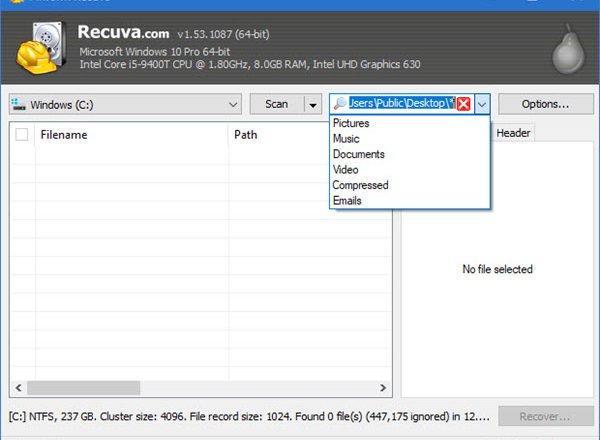Open the Scan button dropdown arrow
The height and width of the screenshot is (440, 600).
313,104
